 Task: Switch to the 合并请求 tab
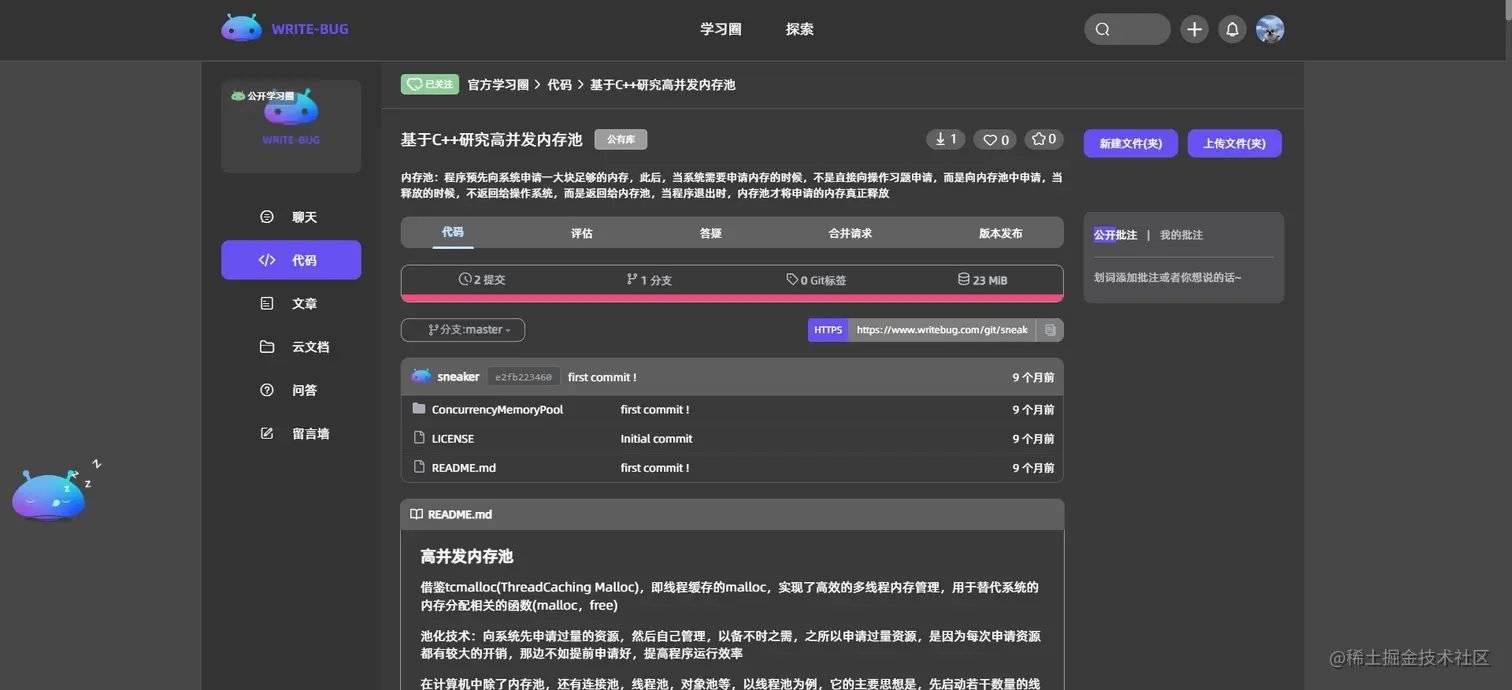tap(850, 233)
